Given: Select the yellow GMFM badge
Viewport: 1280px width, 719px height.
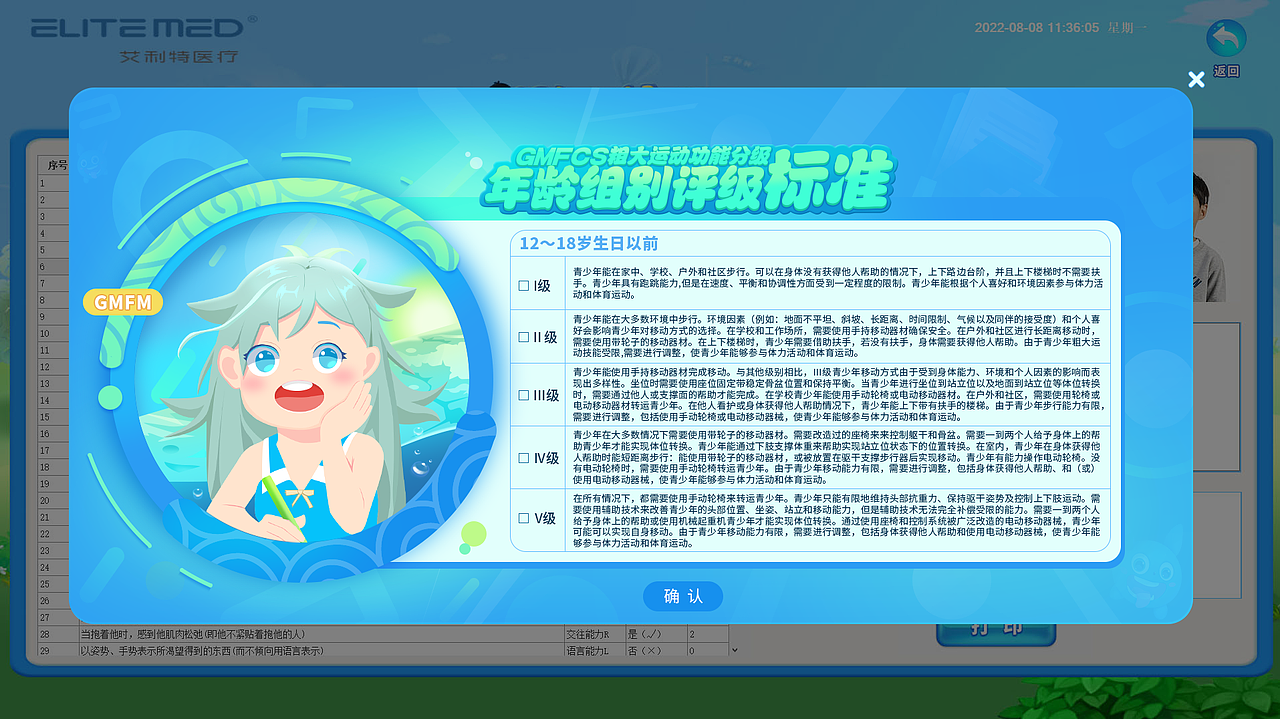Looking at the screenshot, I should click(121, 302).
